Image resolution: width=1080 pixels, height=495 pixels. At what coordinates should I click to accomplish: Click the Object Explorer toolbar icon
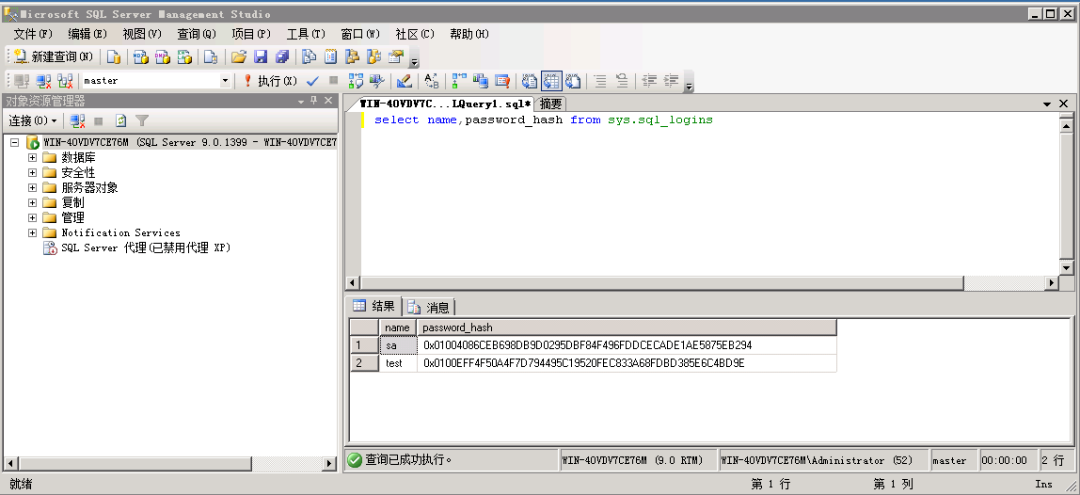(353, 57)
